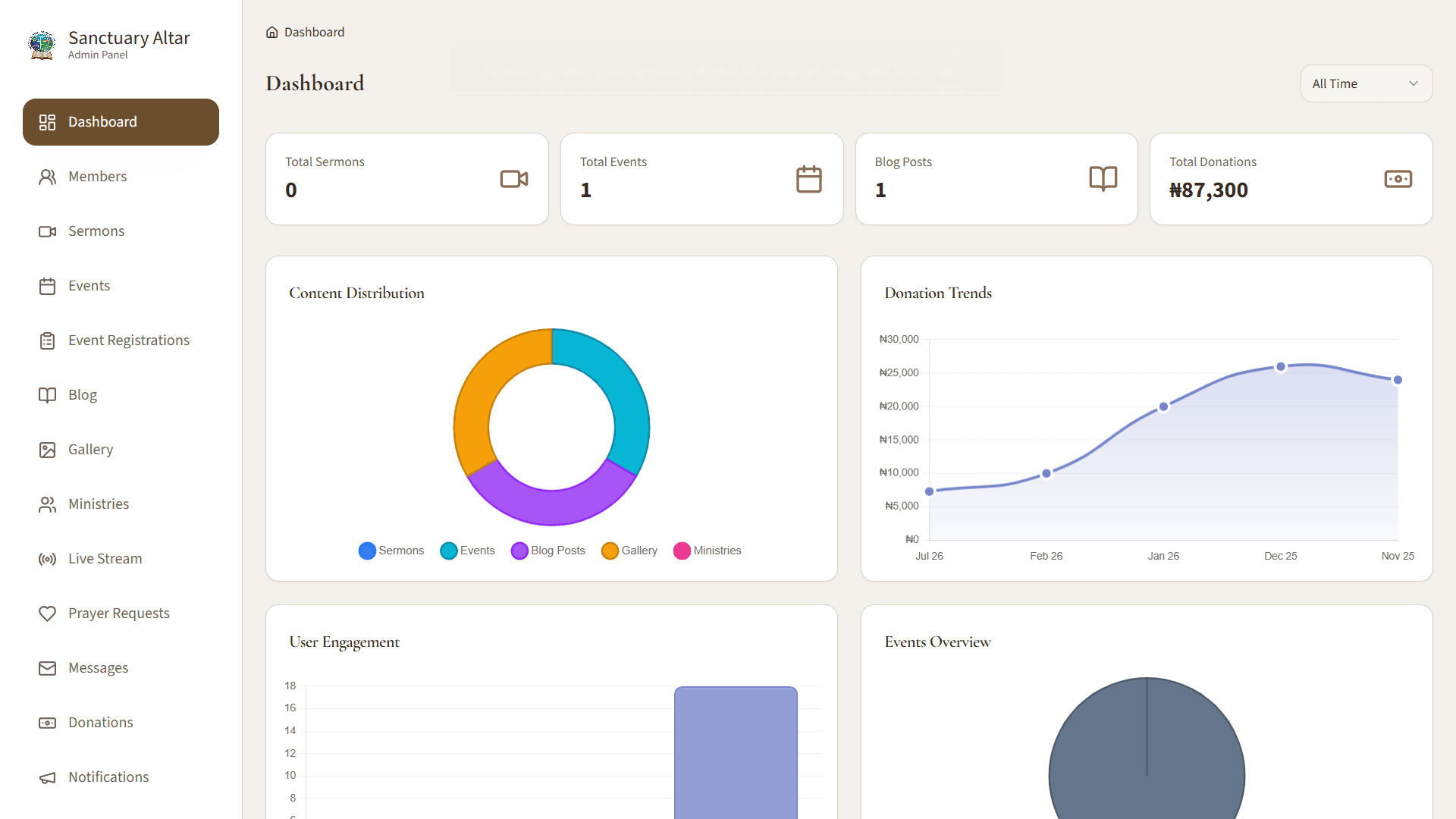This screenshot has height=819, width=1456.
Task: Click the Dec 25 point on Donation Trends
Action: pyautogui.click(x=1281, y=367)
